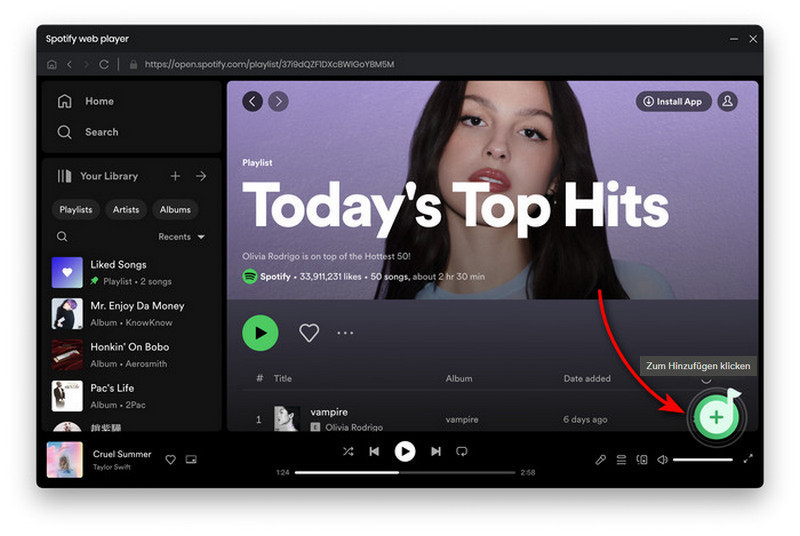Screen dimensions: 800x536
Task: Click the white play button in player bar
Action: coord(405,451)
